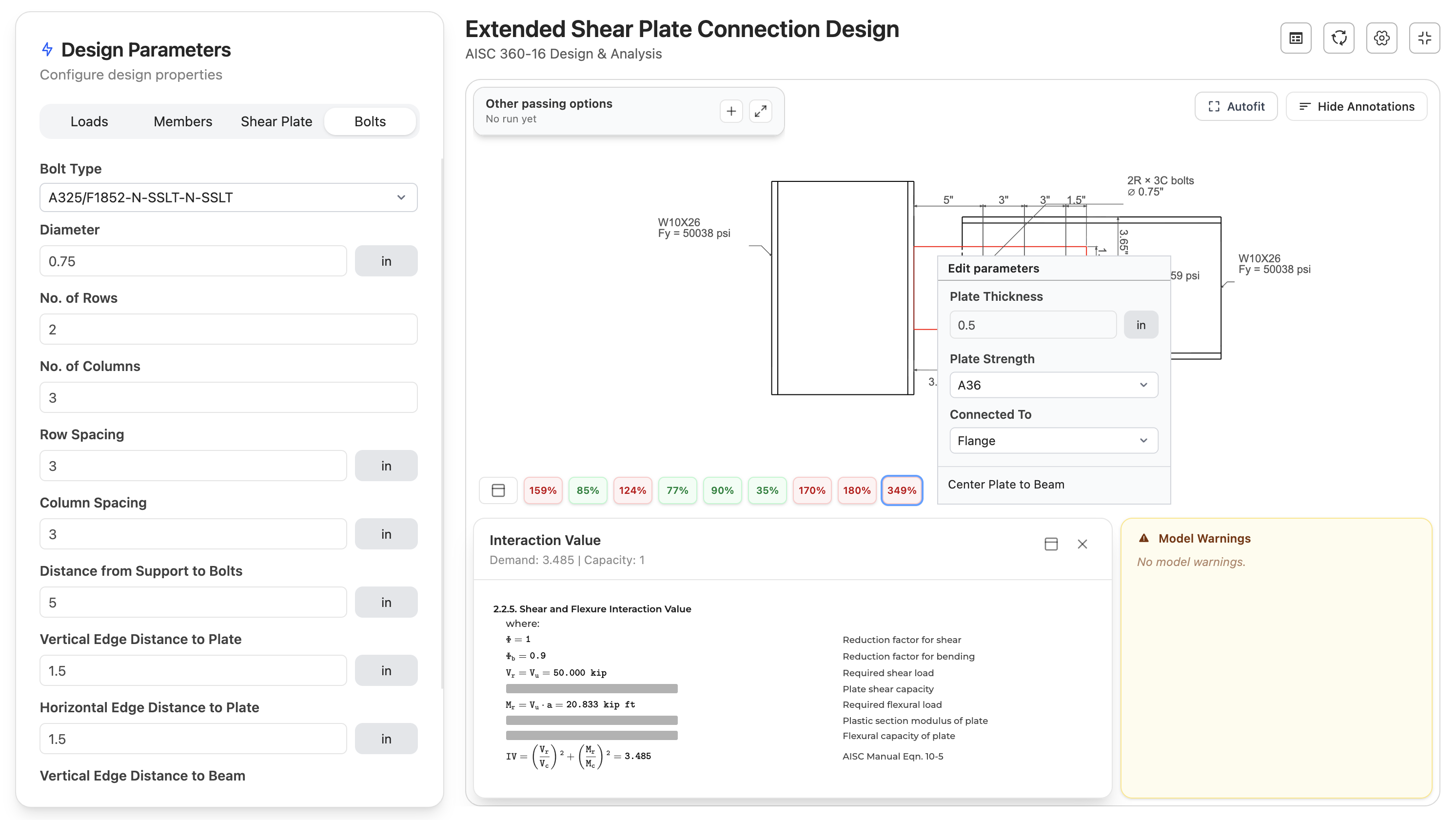Image resolution: width=1456 pixels, height=820 pixels.
Task: Click the Vertical Edge Distance to Plate input
Action: 193,670
